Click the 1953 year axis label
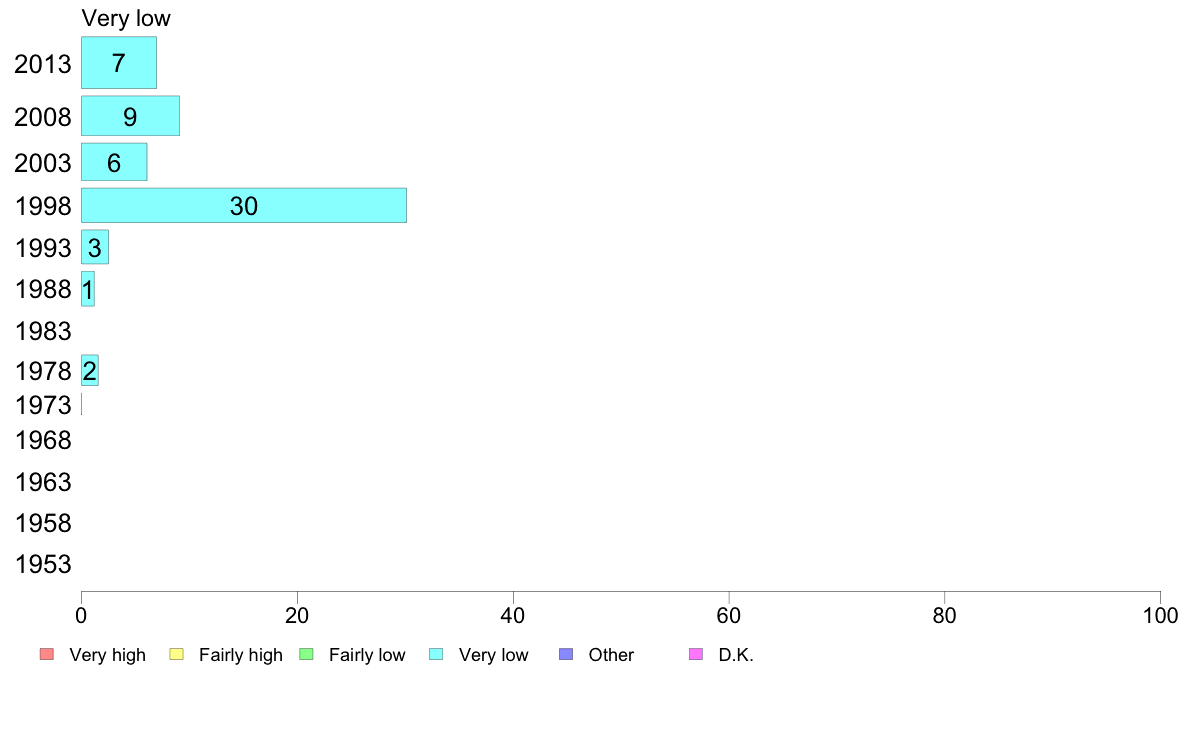This screenshot has width=1188, height=736. pyautogui.click(x=43, y=564)
